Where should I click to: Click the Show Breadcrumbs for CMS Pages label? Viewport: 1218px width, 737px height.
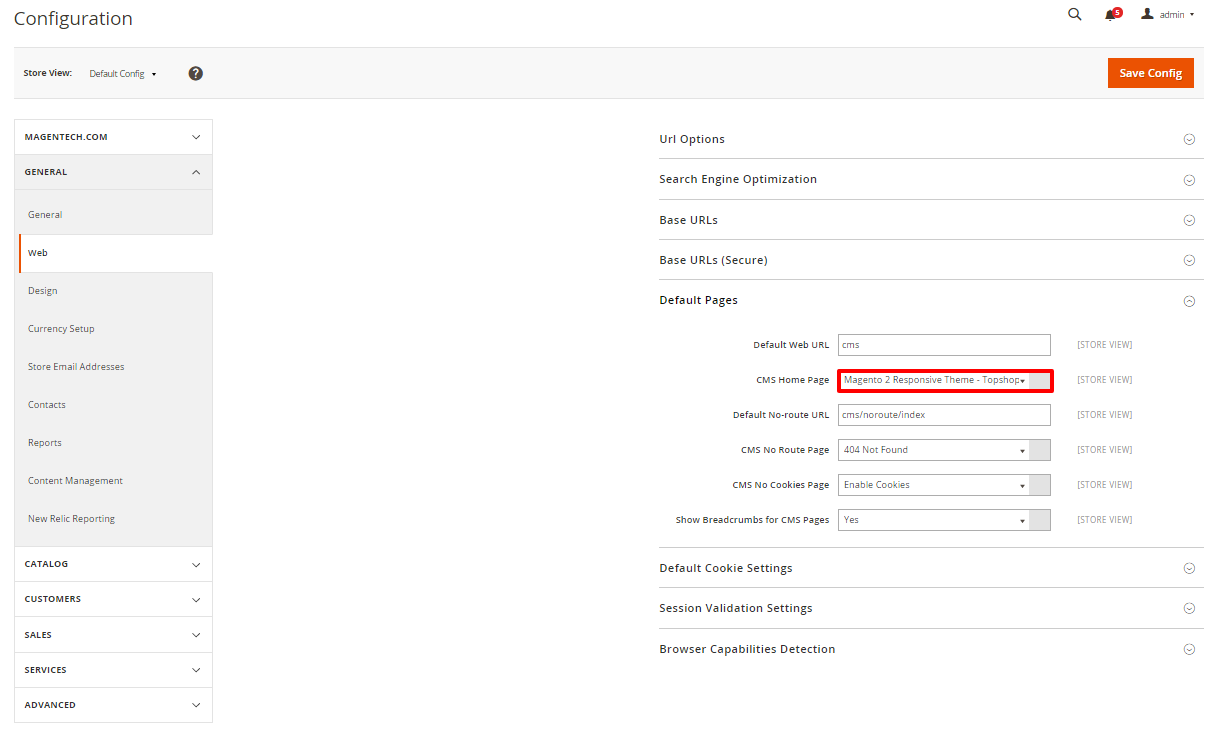click(753, 520)
